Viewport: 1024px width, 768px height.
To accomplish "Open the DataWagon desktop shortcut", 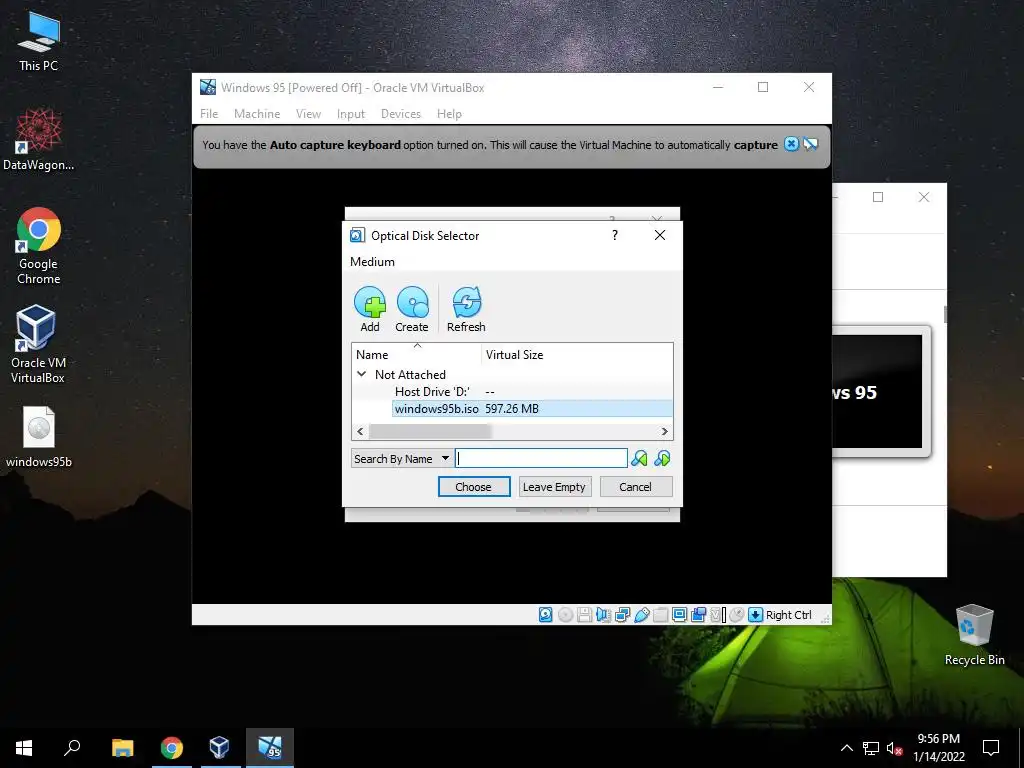I will point(39,140).
